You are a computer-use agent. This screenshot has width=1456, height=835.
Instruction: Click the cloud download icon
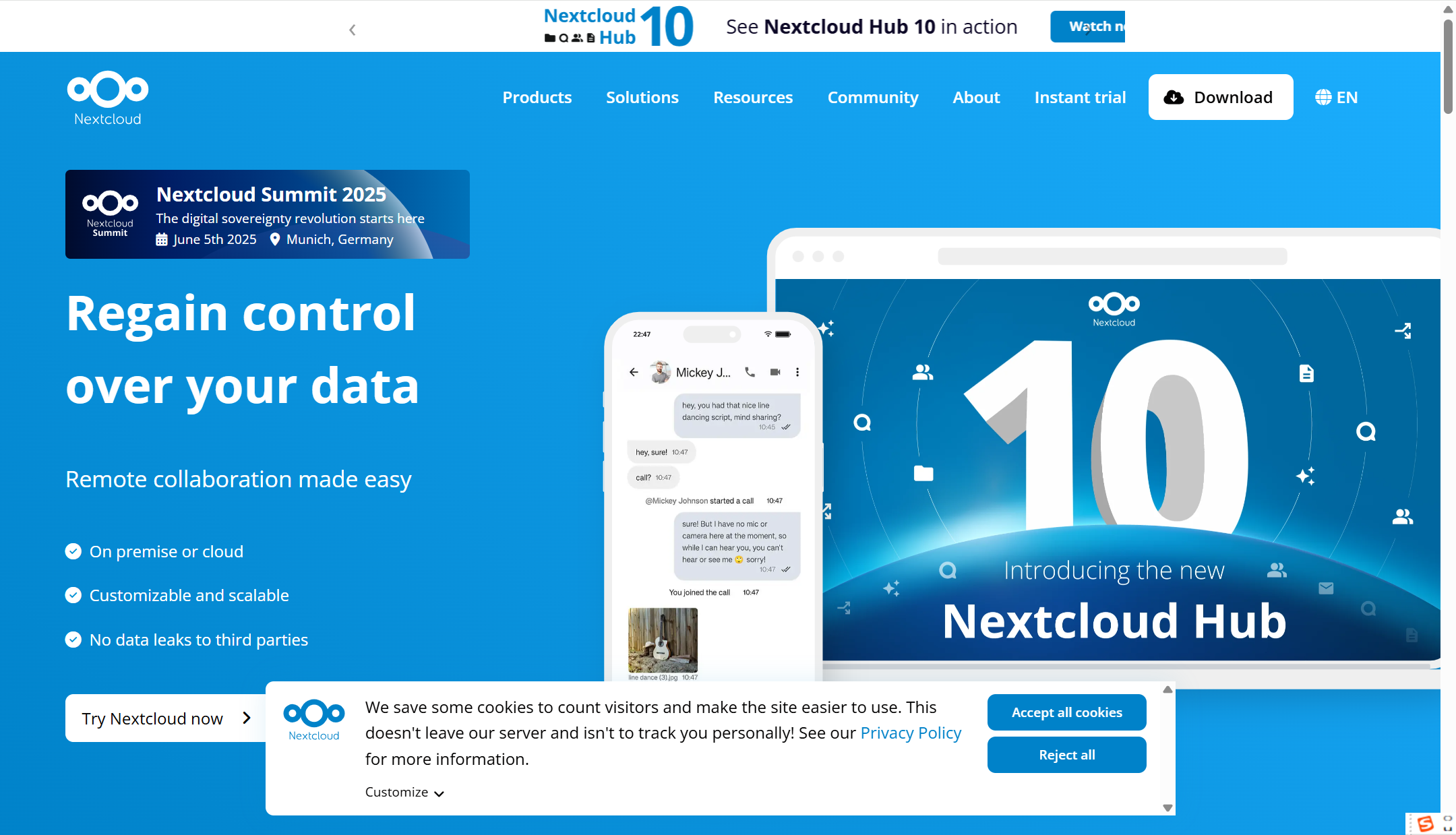coord(1174,98)
